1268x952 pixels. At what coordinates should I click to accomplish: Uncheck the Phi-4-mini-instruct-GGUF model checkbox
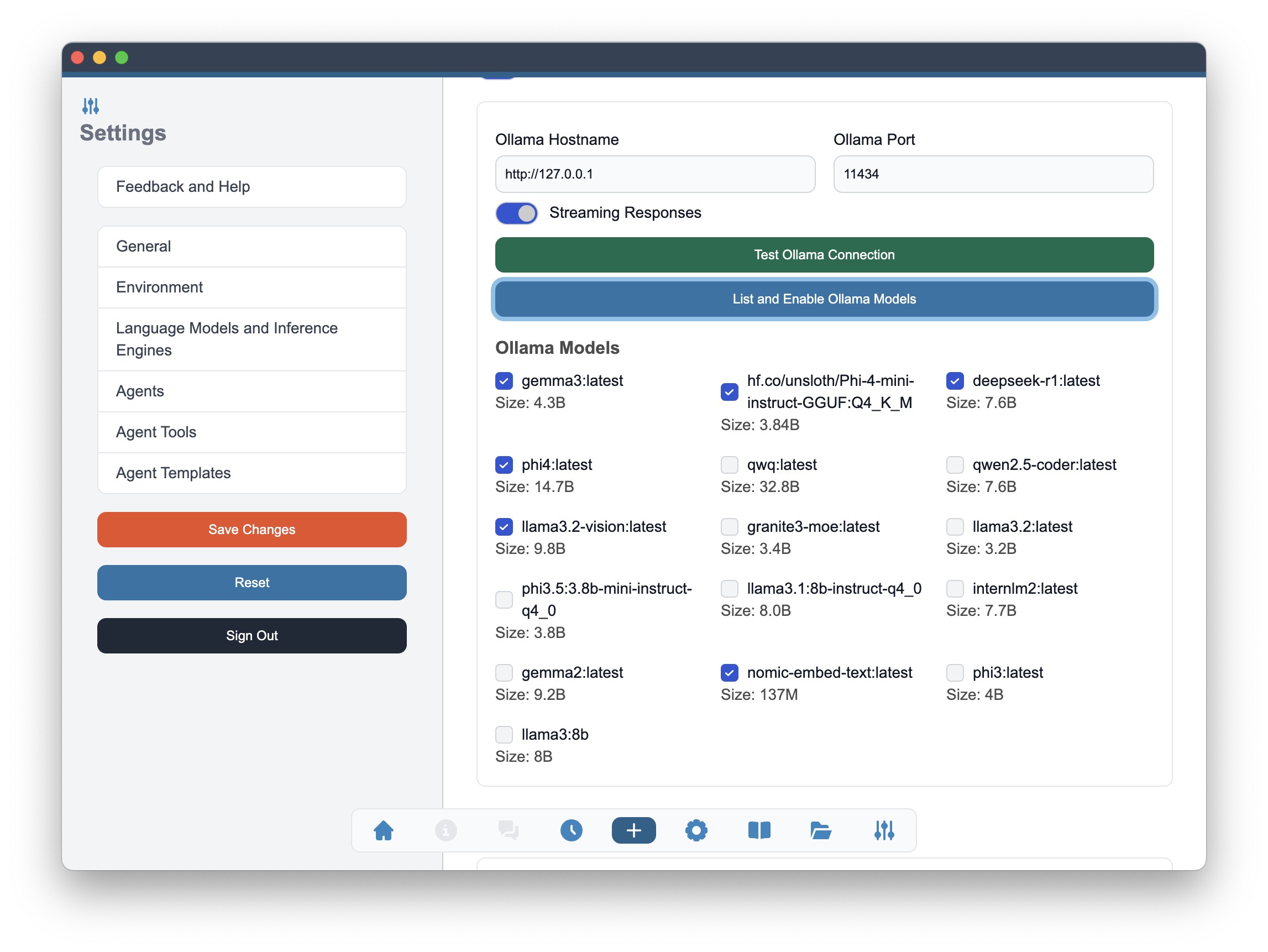point(729,392)
